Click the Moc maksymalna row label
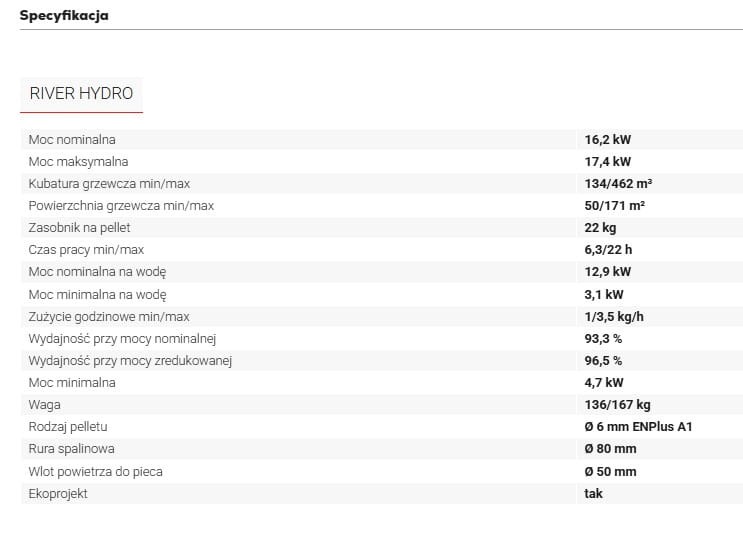The height and width of the screenshot is (555, 743). (78, 162)
